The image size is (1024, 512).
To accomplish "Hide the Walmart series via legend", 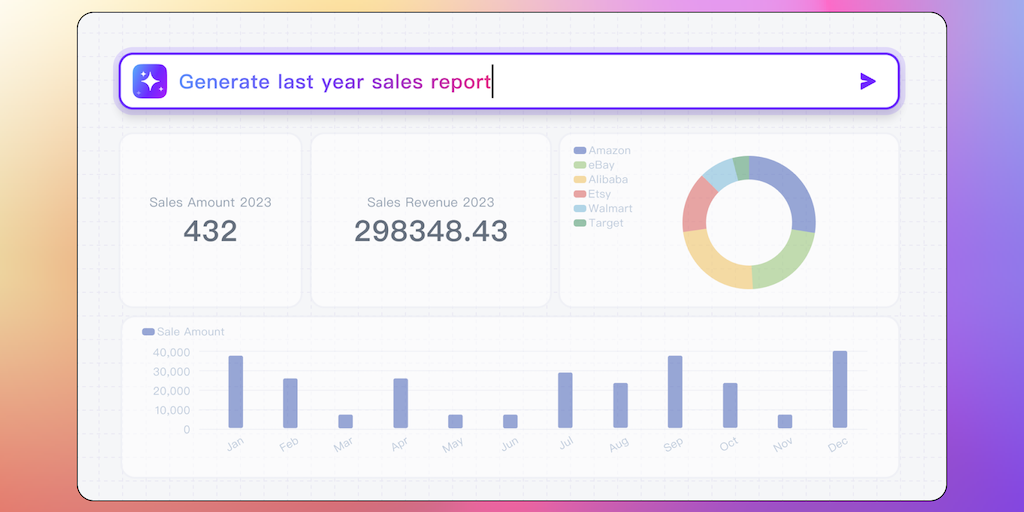I will click(603, 208).
